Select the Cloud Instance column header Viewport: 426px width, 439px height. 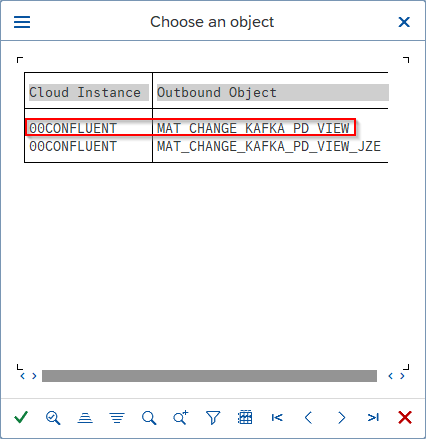tap(88, 93)
